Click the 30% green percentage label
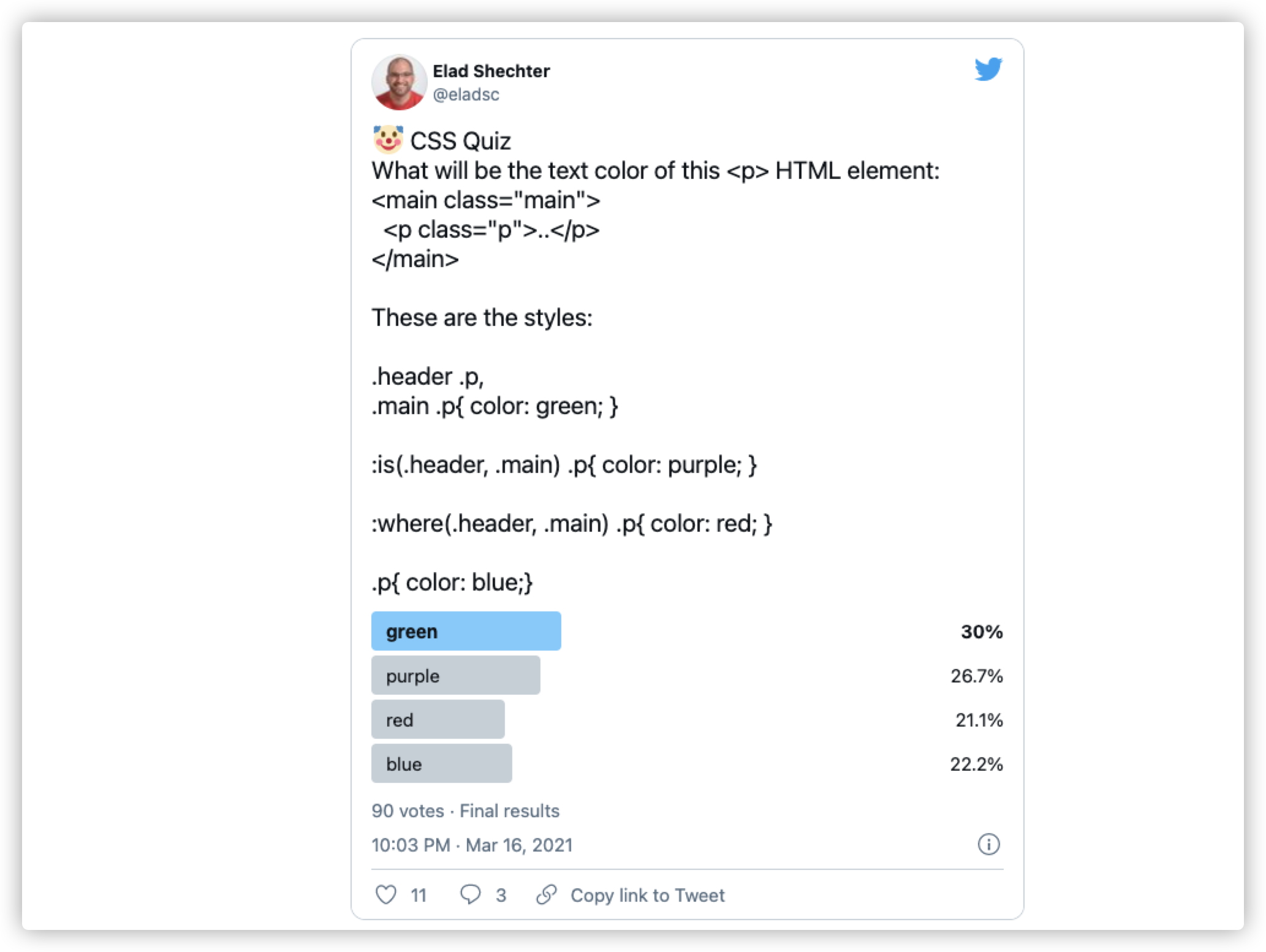1266x952 pixels. click(982, 632)
